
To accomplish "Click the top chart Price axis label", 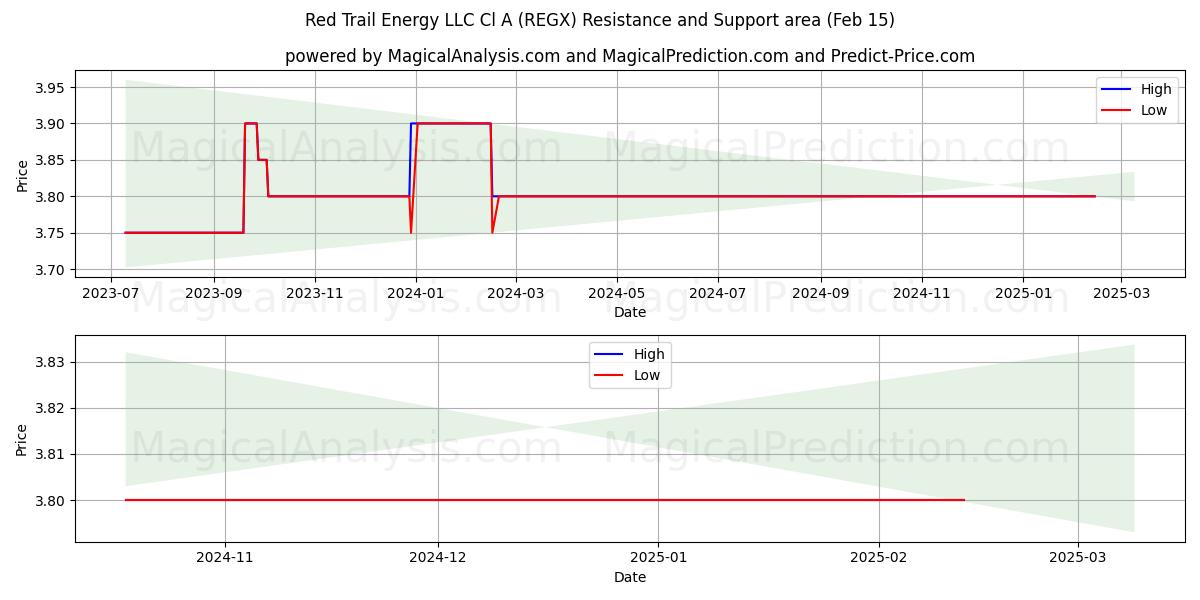I will pyautogui.click(x=22, y=174).
